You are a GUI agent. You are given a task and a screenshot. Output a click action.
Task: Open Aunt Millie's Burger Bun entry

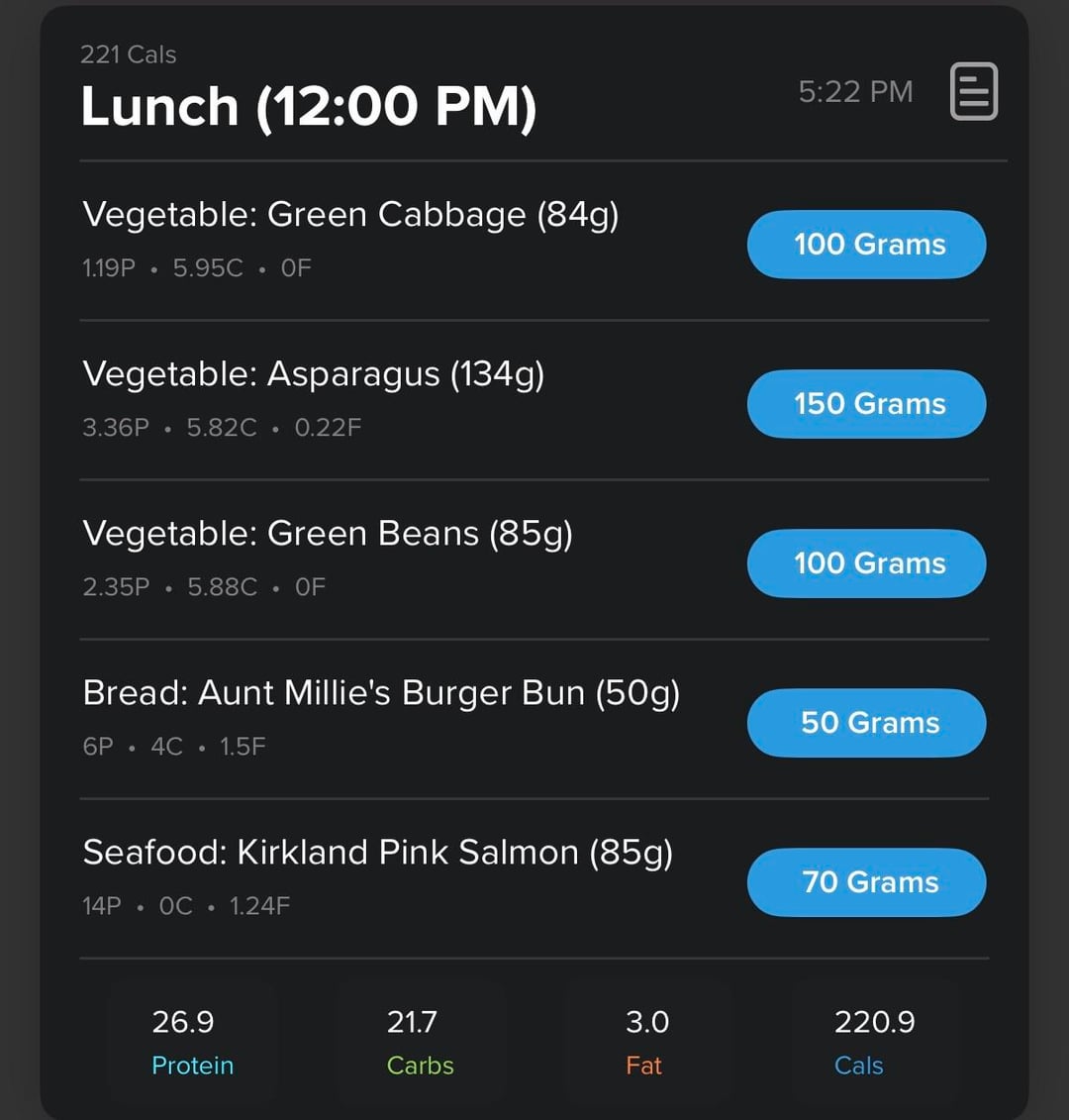click(x=381, y=693)
